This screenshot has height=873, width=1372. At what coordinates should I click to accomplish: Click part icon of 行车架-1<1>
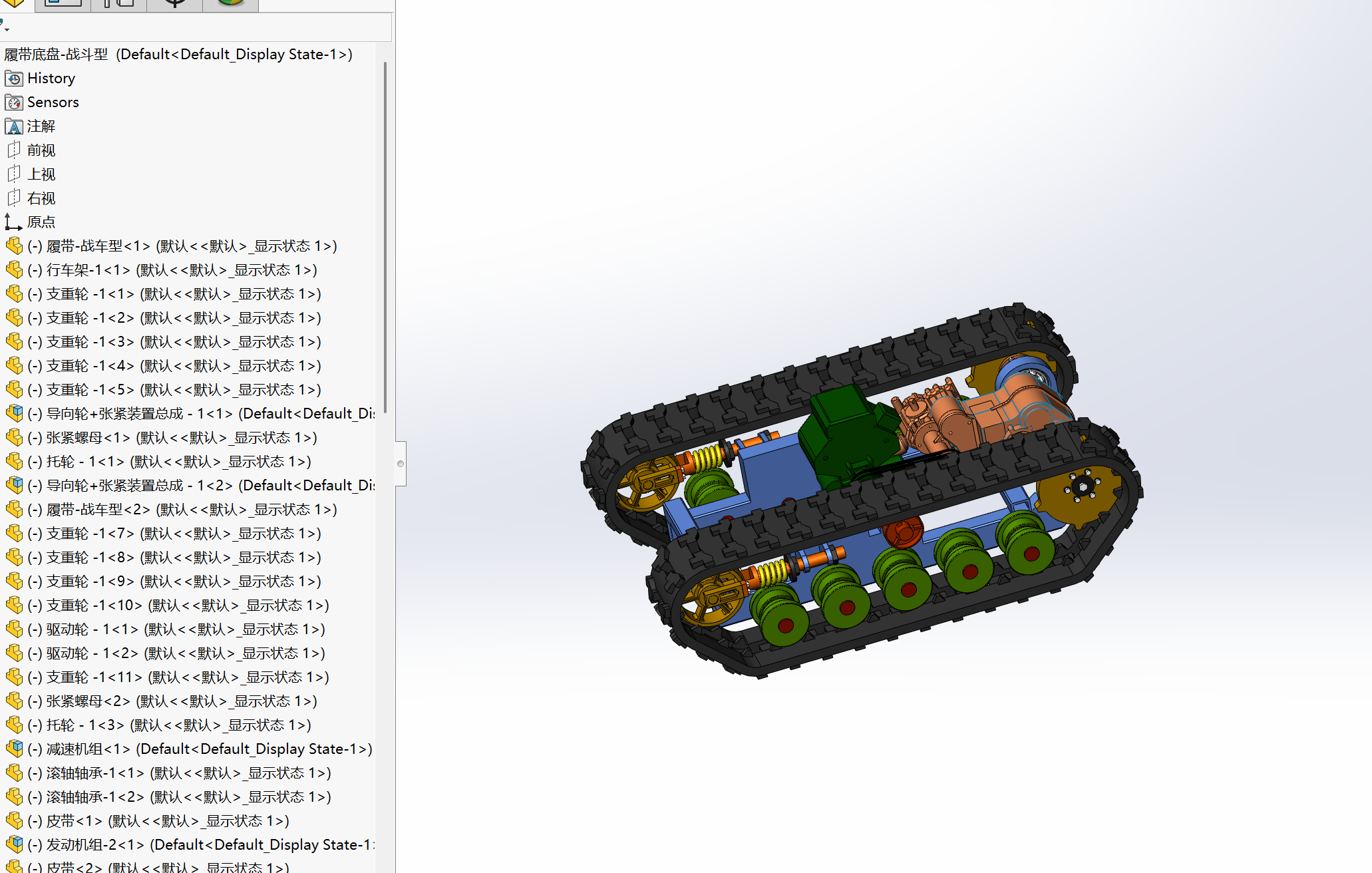tap(14, 270)
